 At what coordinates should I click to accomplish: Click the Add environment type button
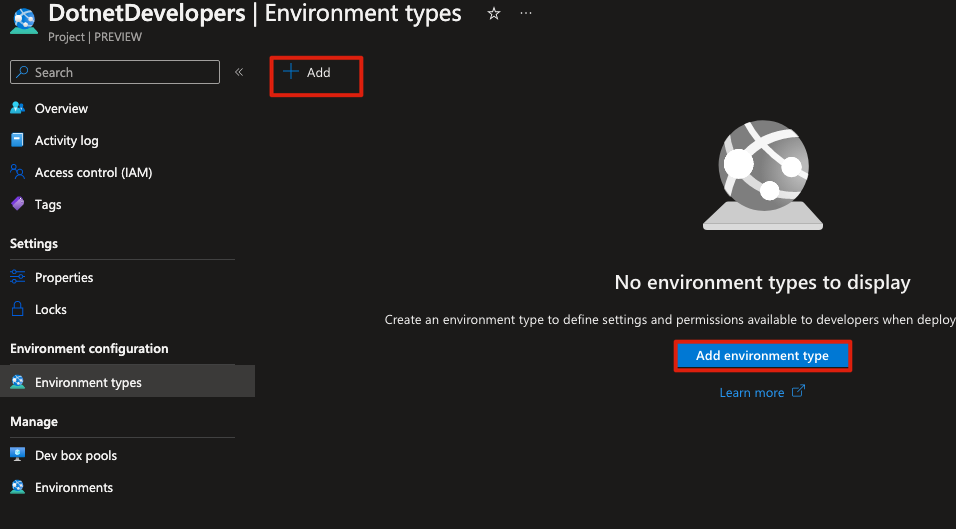tap(762, 356)
